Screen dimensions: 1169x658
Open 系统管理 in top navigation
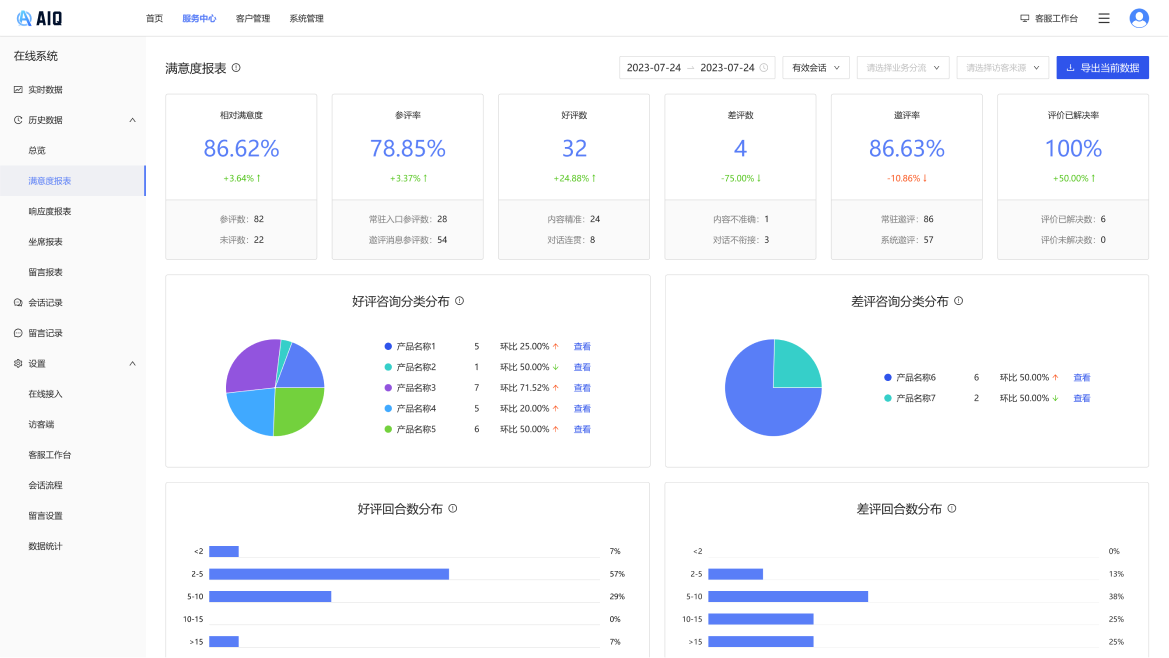pyautogui.click(x=306, y=19)
